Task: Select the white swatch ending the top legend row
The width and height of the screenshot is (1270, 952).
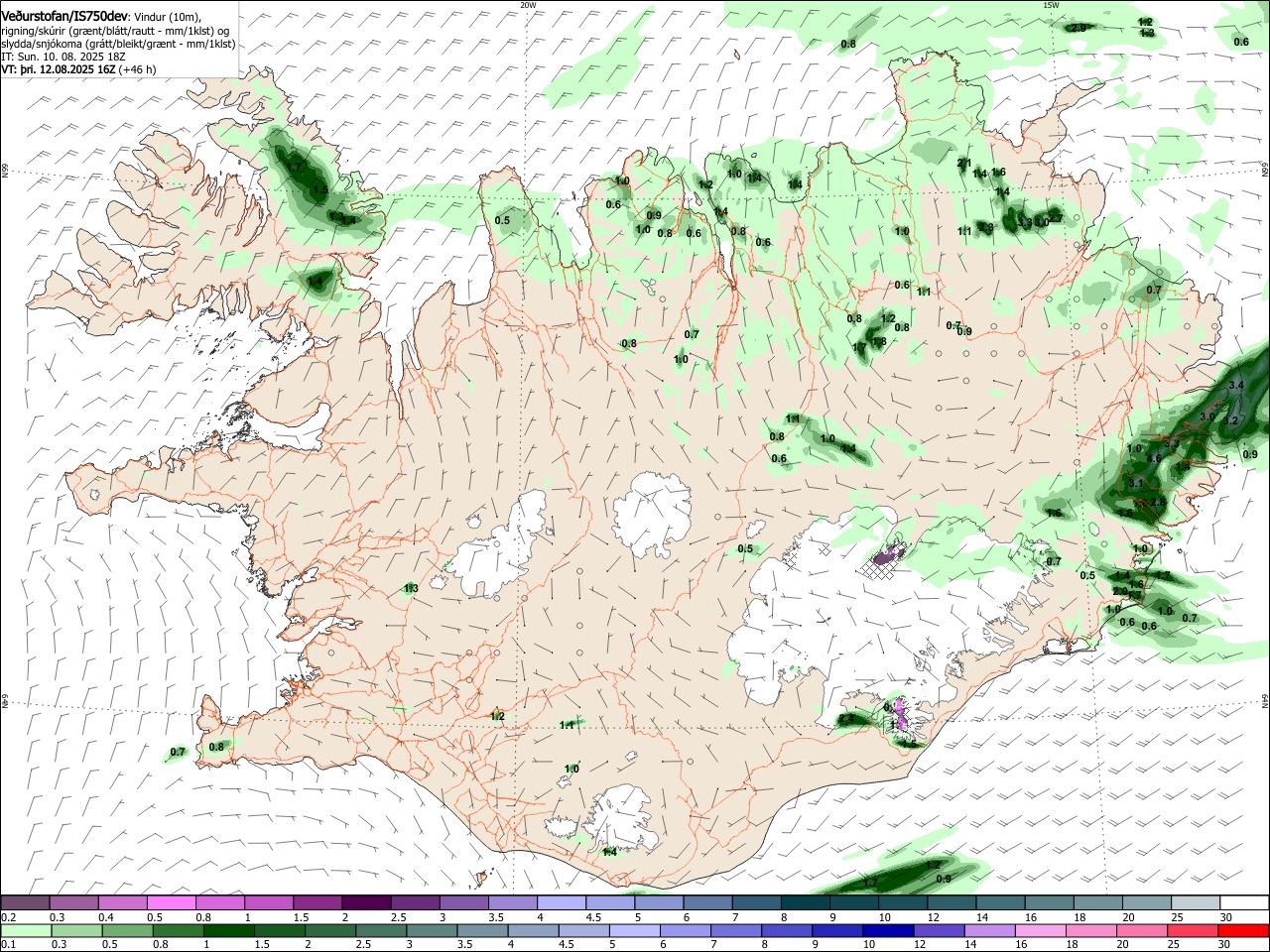Action: pyautogui.click(x=1244, y=903)
